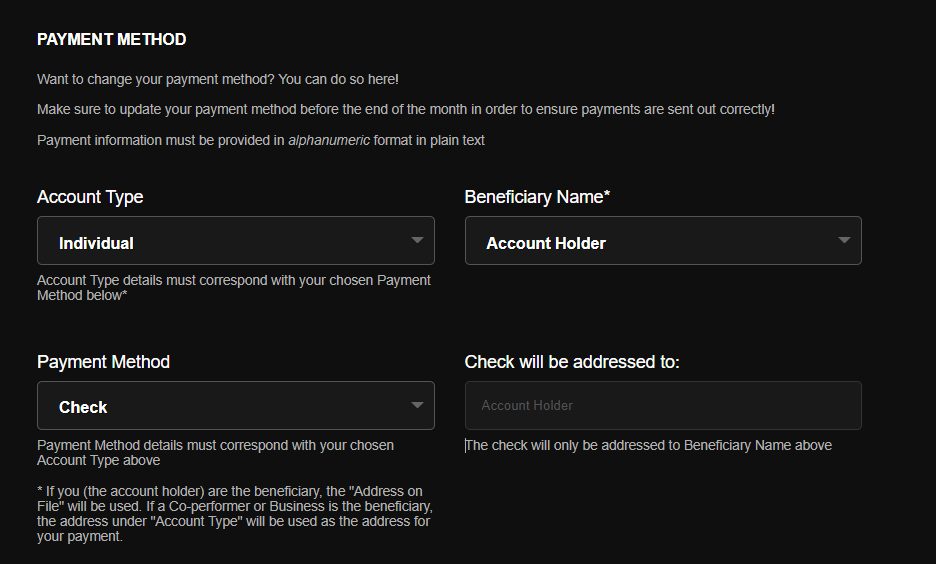This screenshot has width=936, height=564.
Task: Click the helper text directly under Check dropdown
Action: pos(215,453)
